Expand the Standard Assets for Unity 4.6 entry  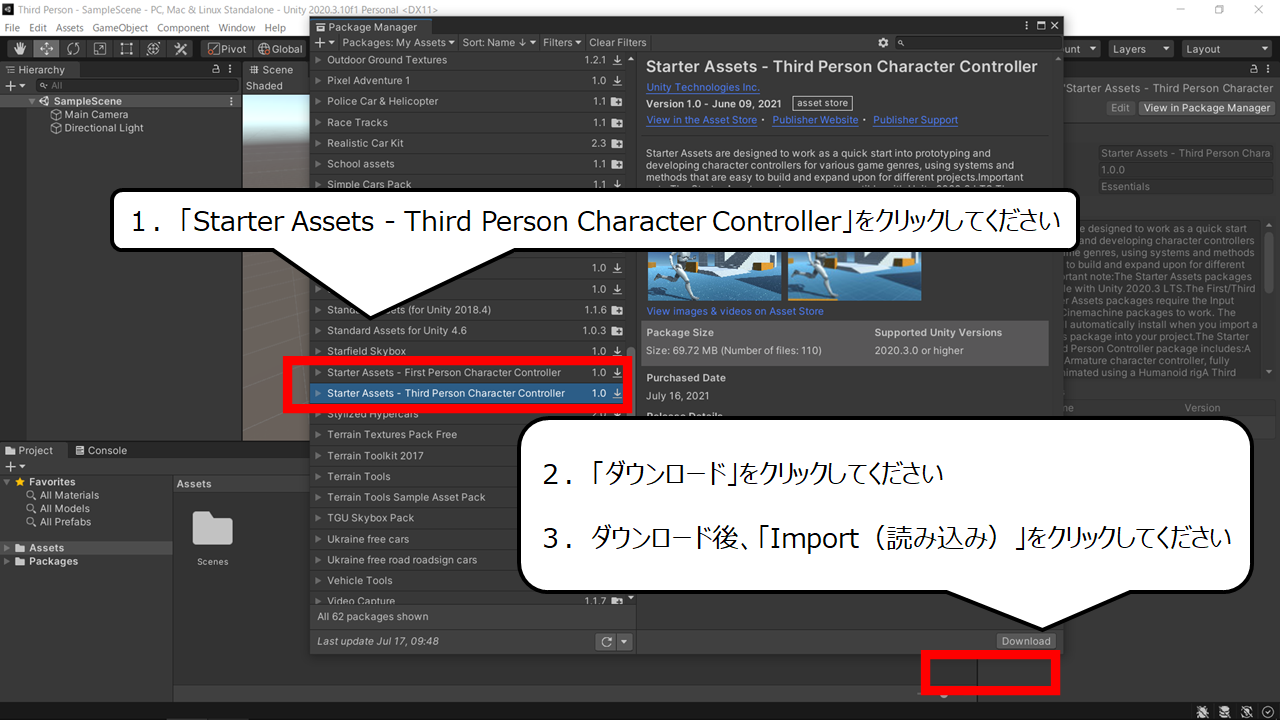point(319,331)
